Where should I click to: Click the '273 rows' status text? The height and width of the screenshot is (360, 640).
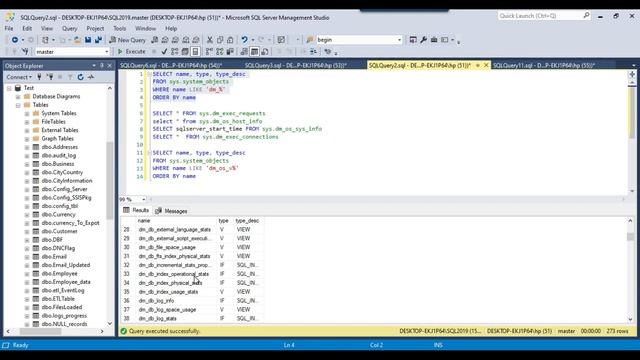617,331
